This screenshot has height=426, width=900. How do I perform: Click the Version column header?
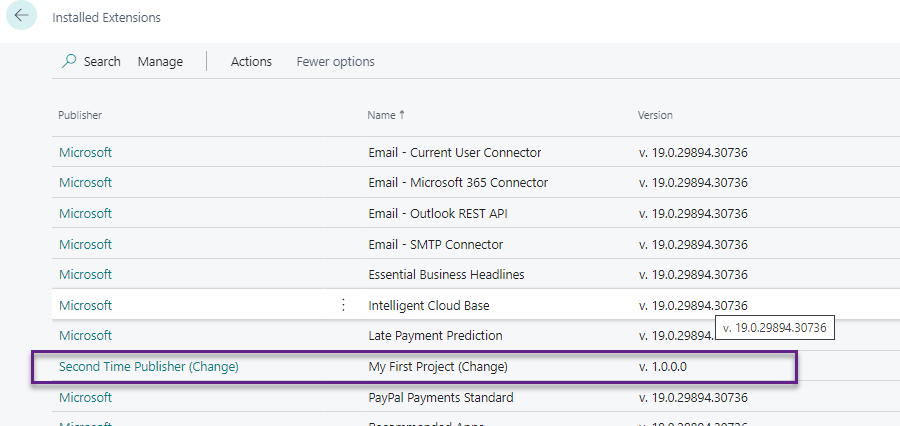coord(655,115)
